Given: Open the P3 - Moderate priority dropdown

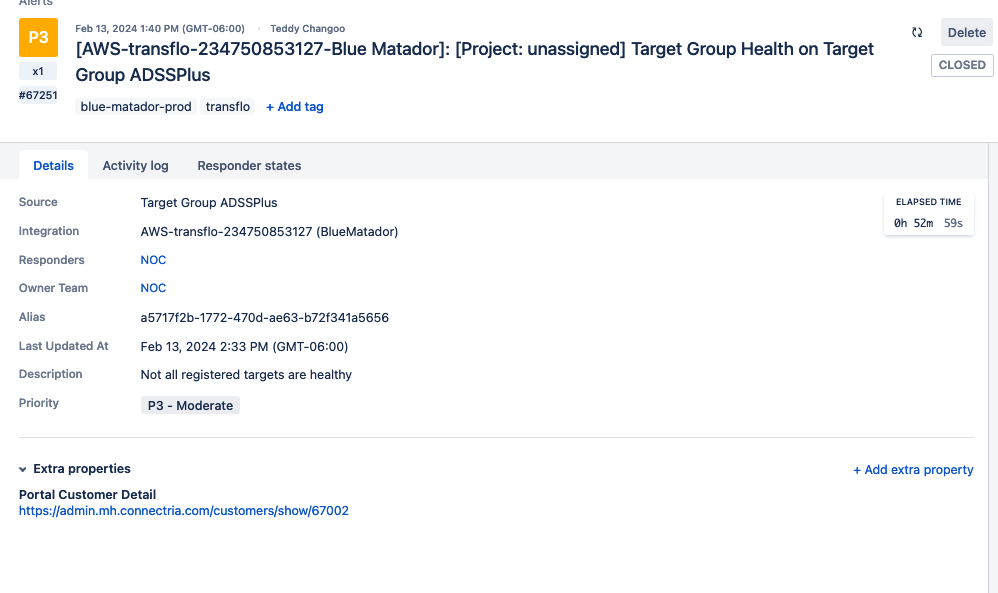Looking at the screenshot, I should (x=190, y=405).
